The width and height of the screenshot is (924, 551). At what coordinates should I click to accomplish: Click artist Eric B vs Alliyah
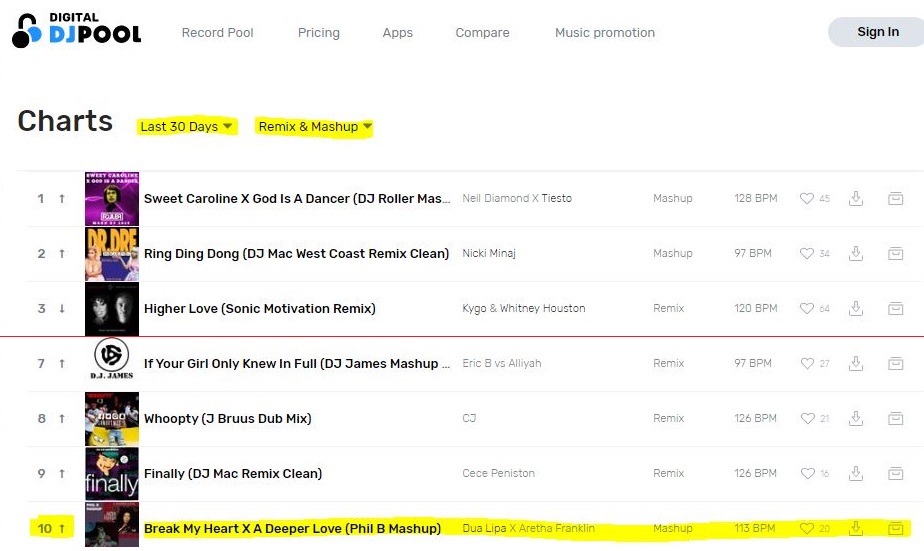tap(501, 364)
